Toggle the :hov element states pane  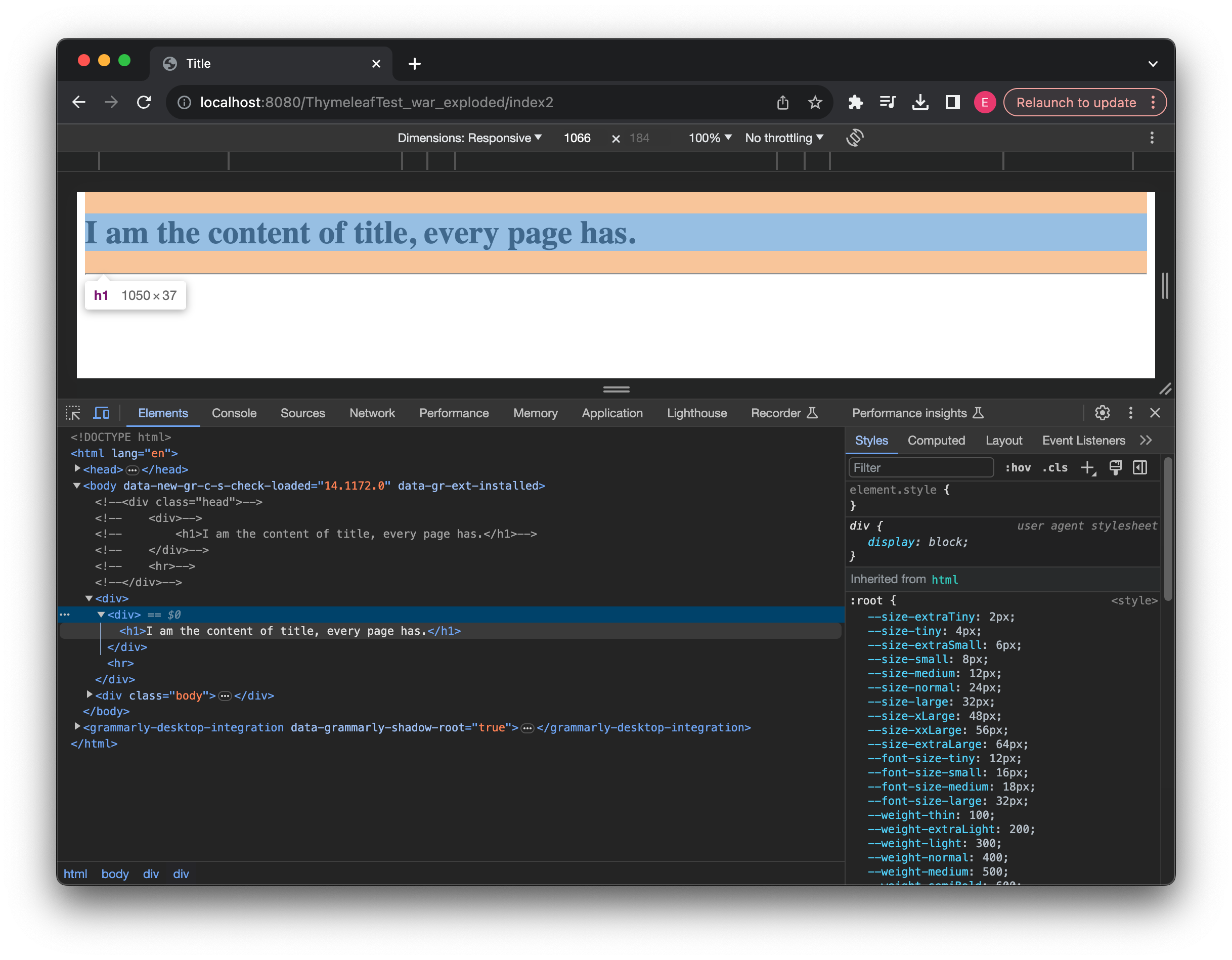click(1018, 467)
